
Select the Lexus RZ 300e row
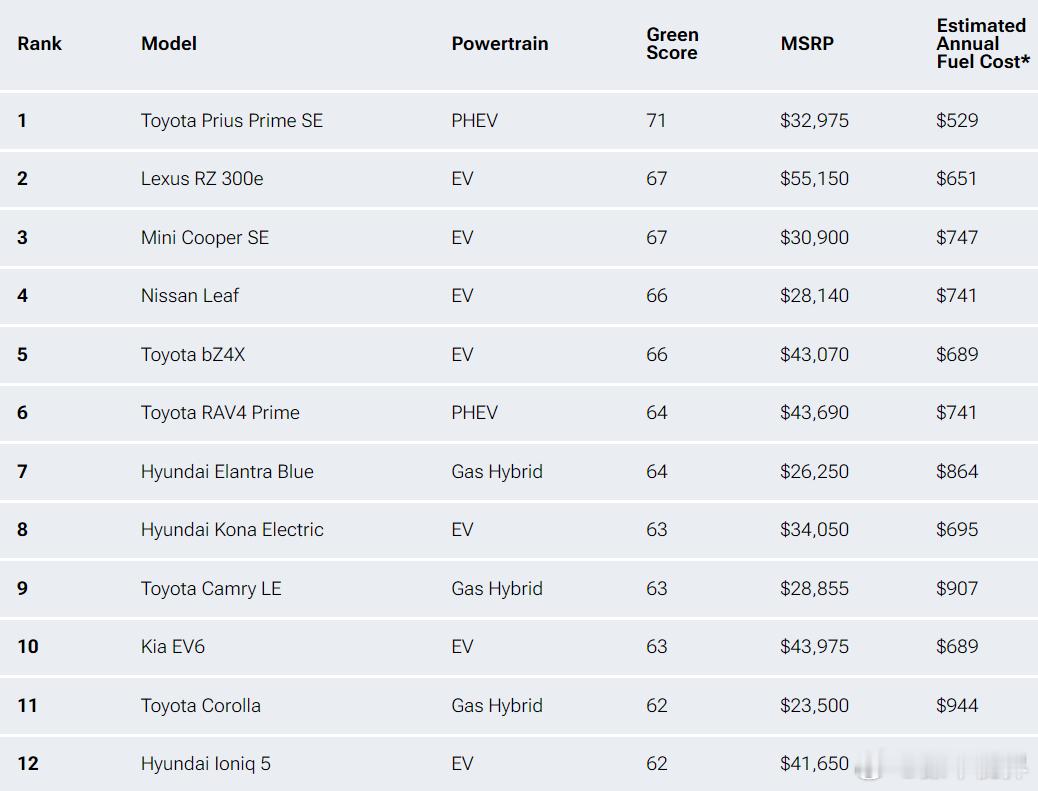pyautogui.click(x=519, y=179)
